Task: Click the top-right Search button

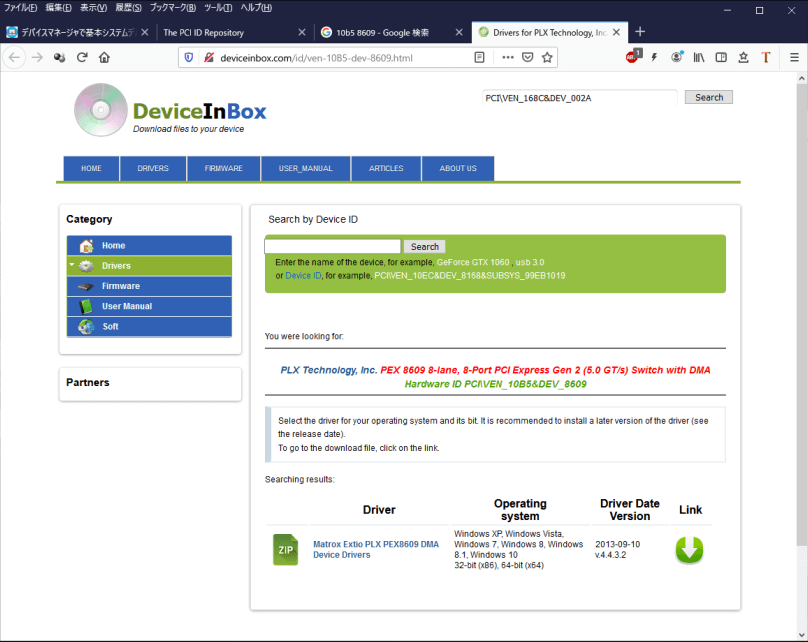Action: pos(709,97)
